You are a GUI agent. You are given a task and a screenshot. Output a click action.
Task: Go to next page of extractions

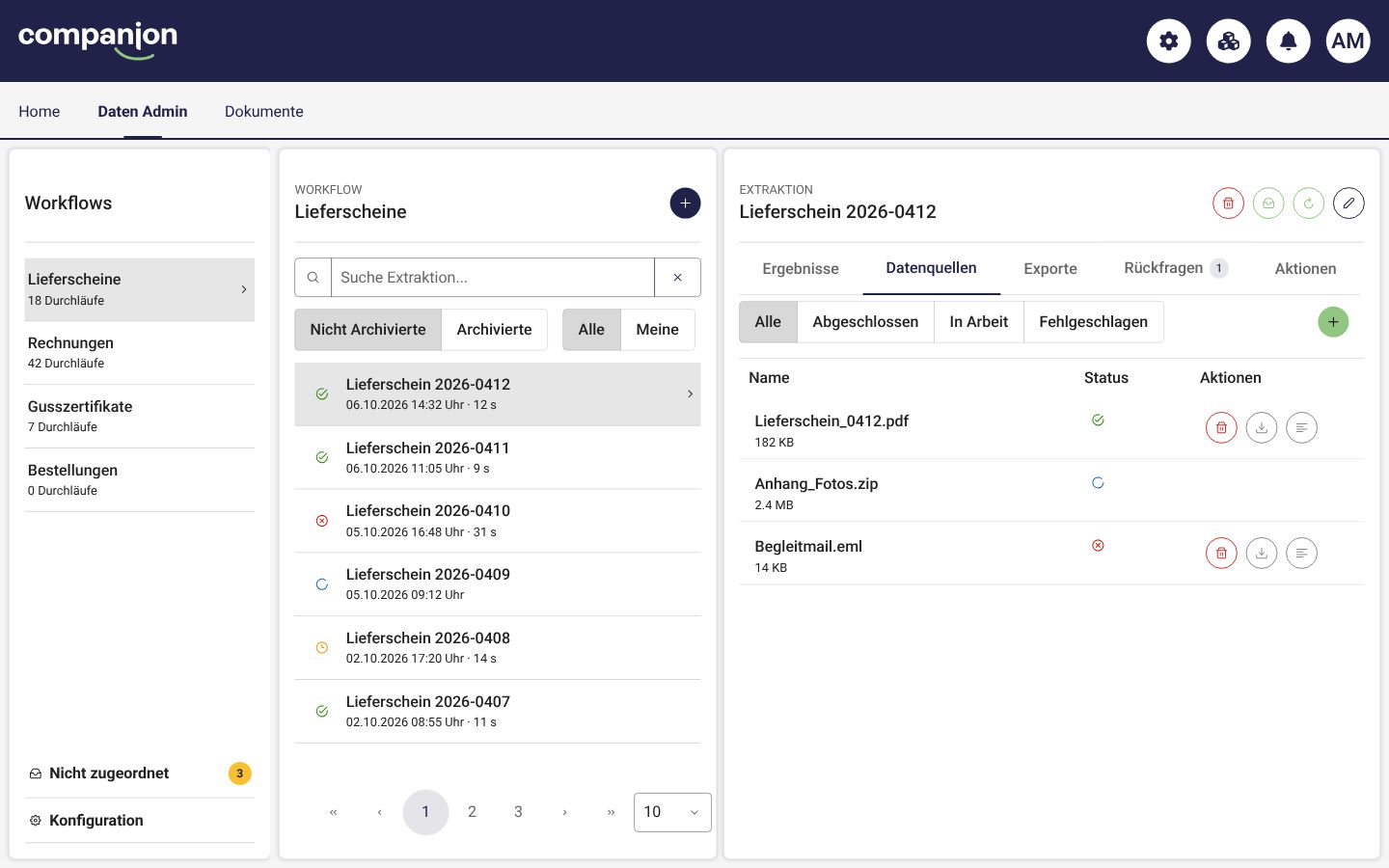click(564, 812)
